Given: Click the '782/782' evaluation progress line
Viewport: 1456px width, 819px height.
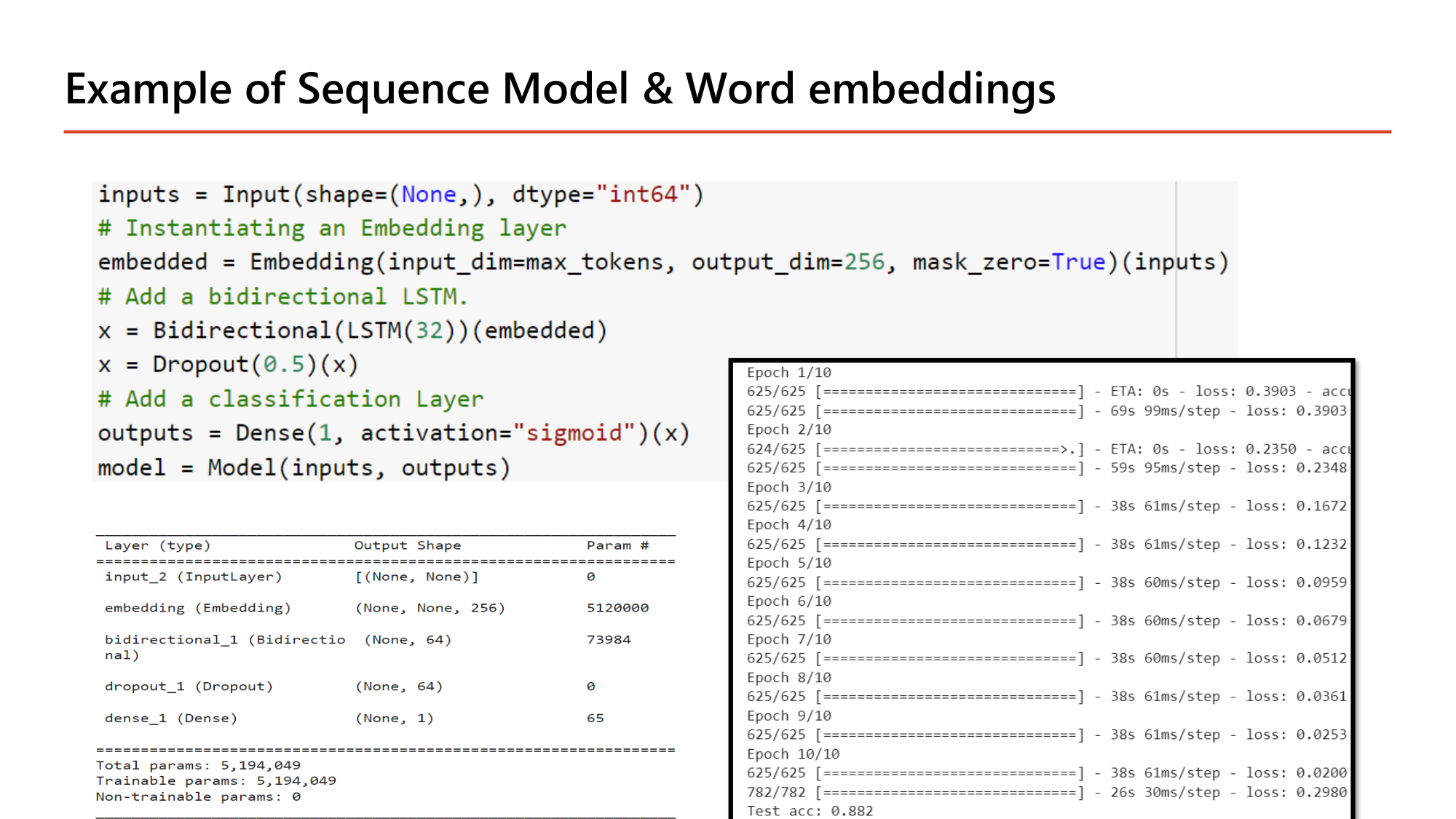Looking at the screenshot, I should 1047,792.
